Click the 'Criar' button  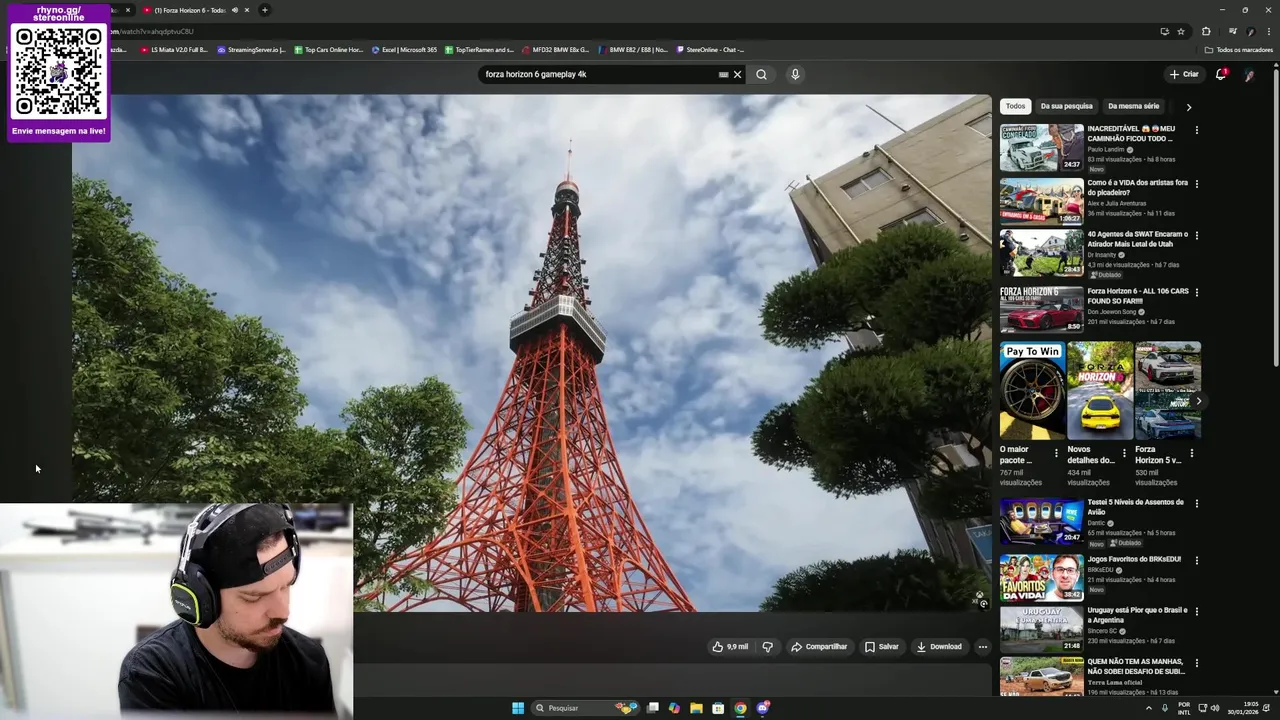click(x=1184, y=74)
